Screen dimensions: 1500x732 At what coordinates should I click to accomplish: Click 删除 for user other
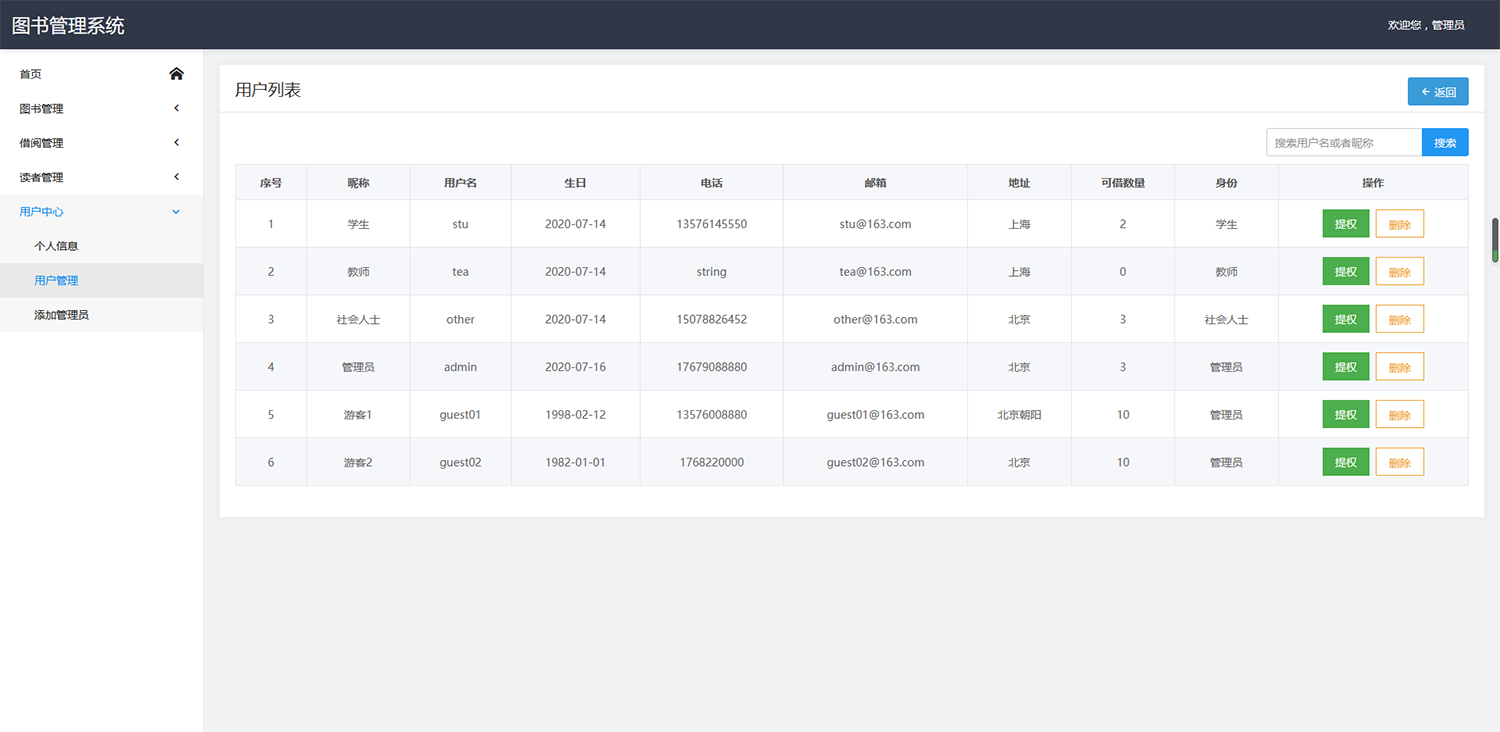1400,319
